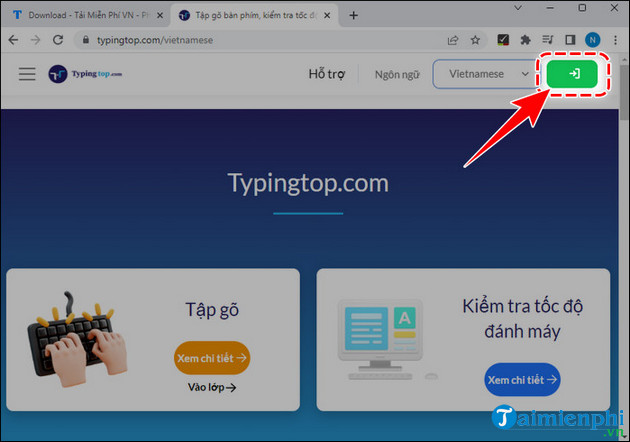Go back using the browser back arrow
The height and width of the screenshot is (442, 630).
point(13,41)
